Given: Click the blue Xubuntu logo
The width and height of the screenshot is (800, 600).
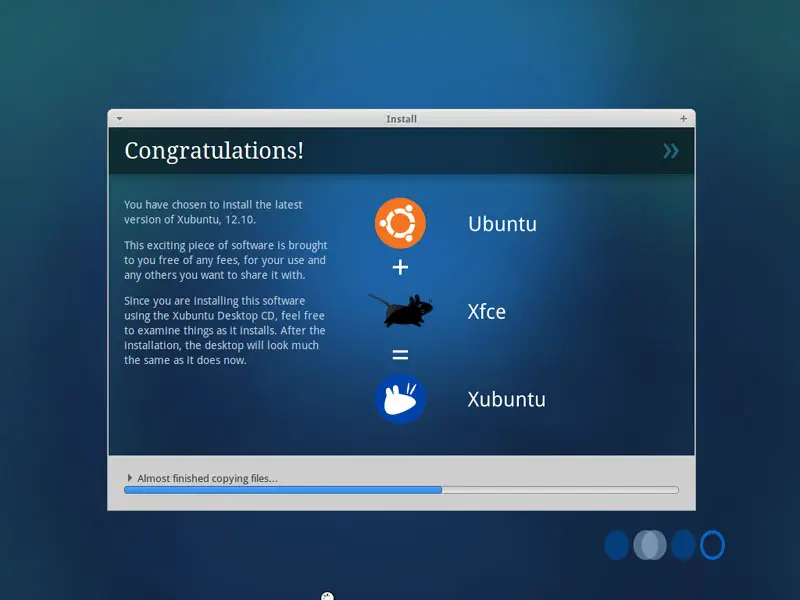Looking at the screenshot, I should tap(401, 398).
